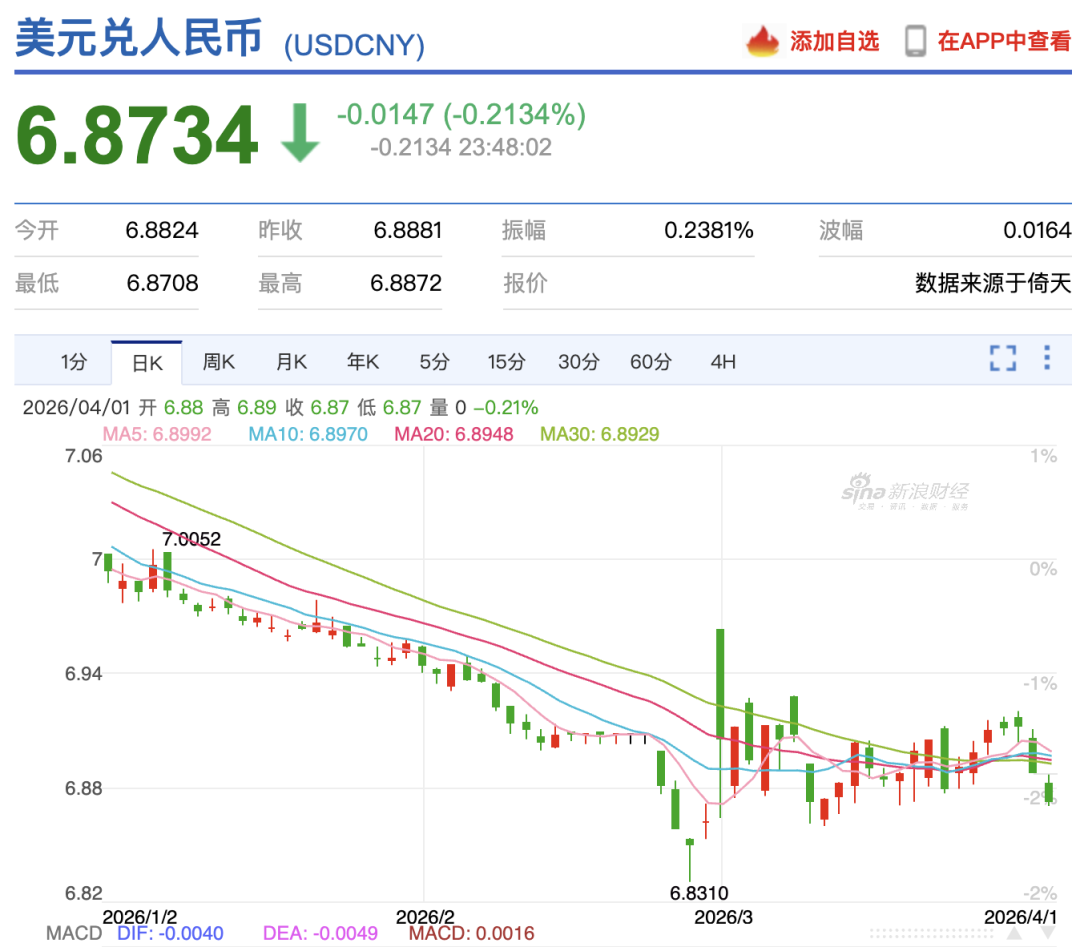Switch to the 周K weekly tab

click(x=218, y=362)
